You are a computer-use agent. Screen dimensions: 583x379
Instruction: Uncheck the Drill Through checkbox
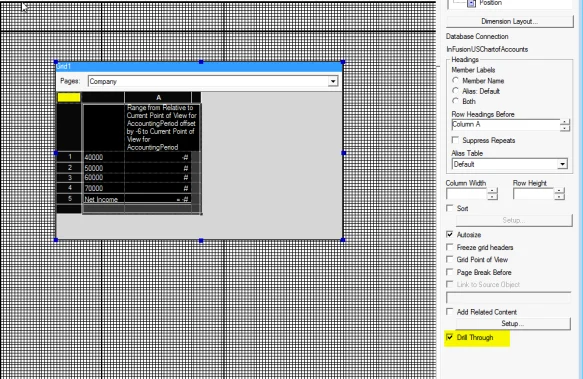pos(450,337)
